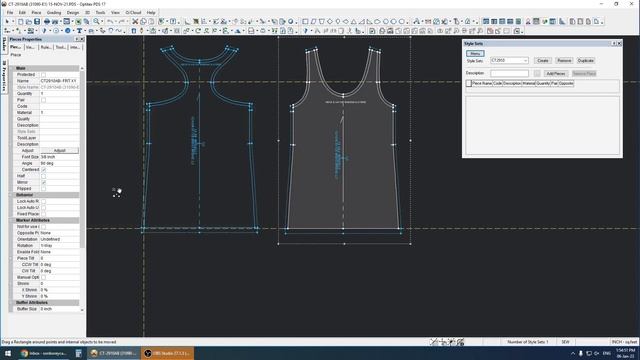This screenshot has width=640, height=360.
Task: Click the Undo arrow icon
Action: pyautogui.click(x=110, y=21)
